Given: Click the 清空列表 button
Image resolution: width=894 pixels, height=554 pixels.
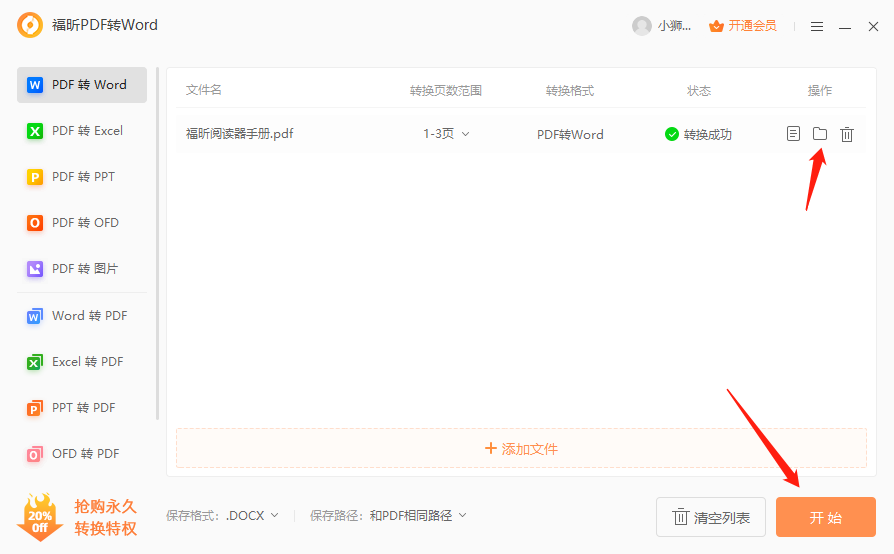Looking at the screenshot, I should coord(711,517).
